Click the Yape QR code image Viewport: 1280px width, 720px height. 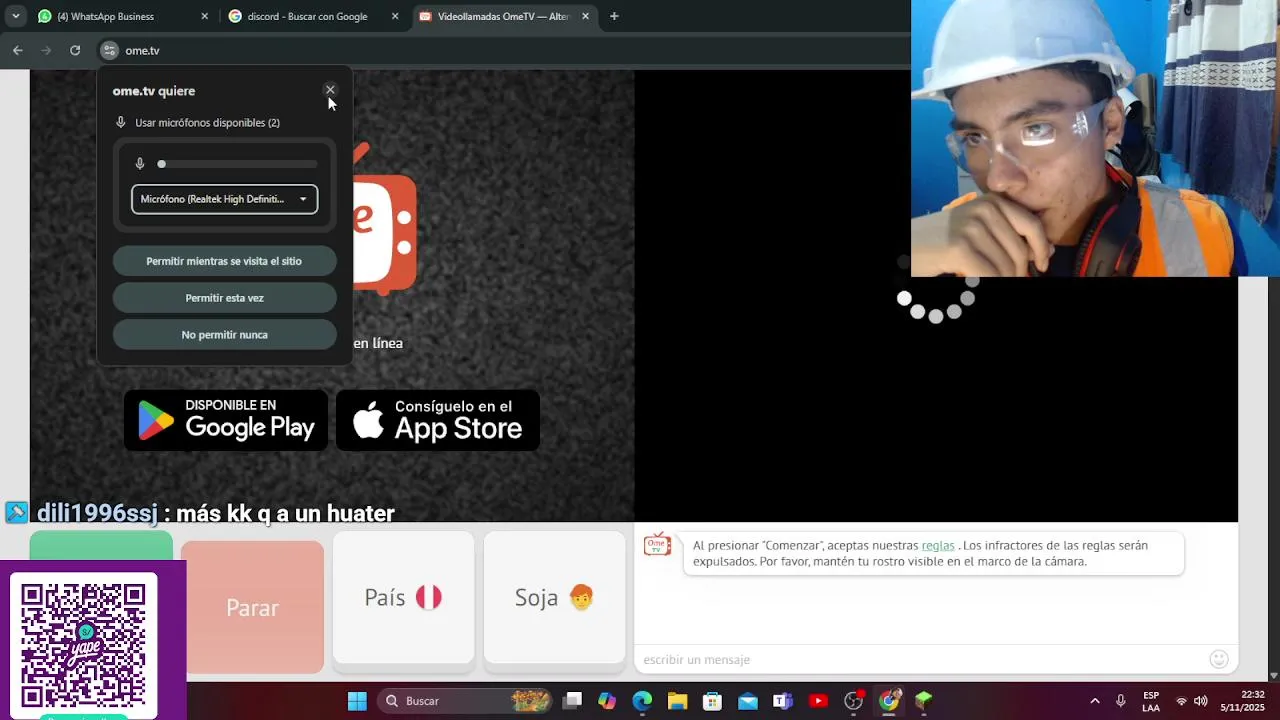click(84, 646)
